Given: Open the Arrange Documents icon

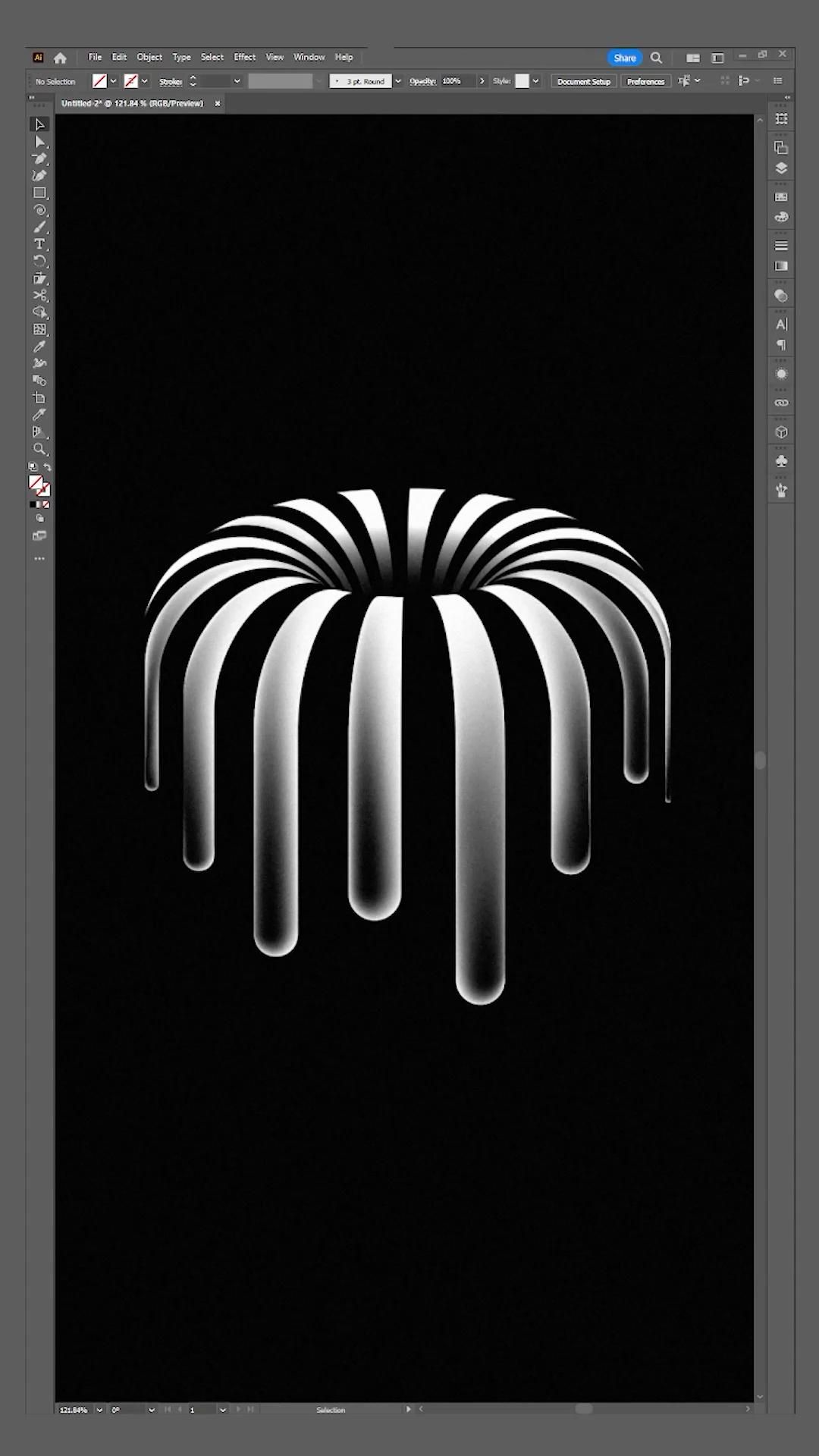Looking at the screenshot, I should [692, 58].
